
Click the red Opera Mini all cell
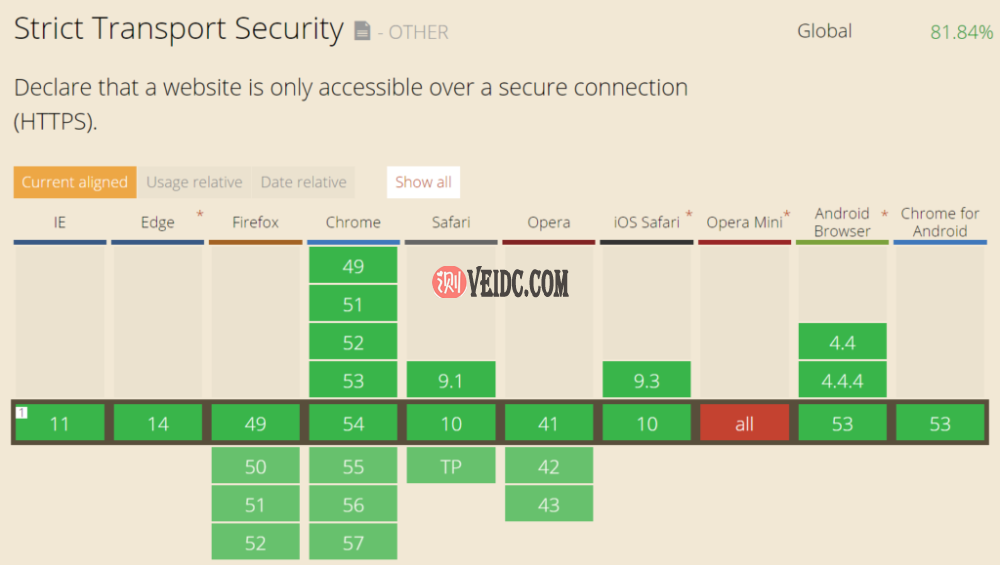pyautogui.click(x=744, y=424)
